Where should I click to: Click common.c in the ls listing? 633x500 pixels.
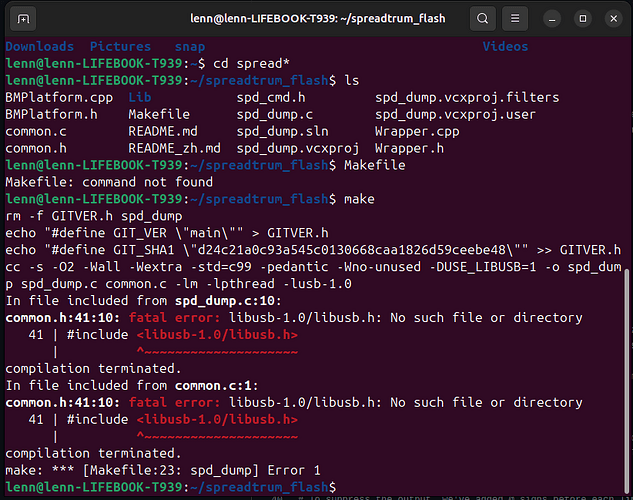pyautogui.click(x=36, y=132)
